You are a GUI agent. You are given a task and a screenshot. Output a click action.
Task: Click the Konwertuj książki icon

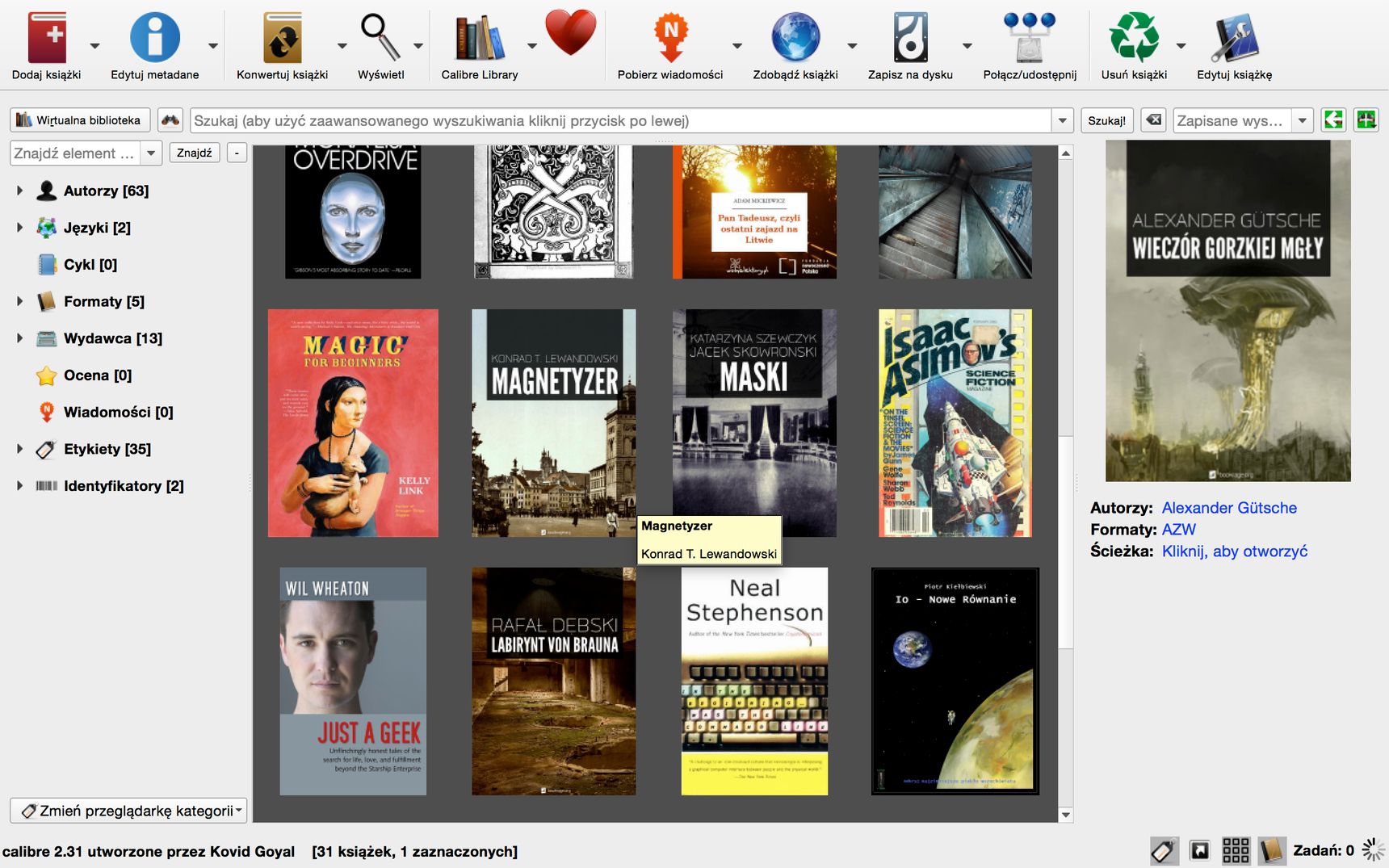tap(282, 37)
